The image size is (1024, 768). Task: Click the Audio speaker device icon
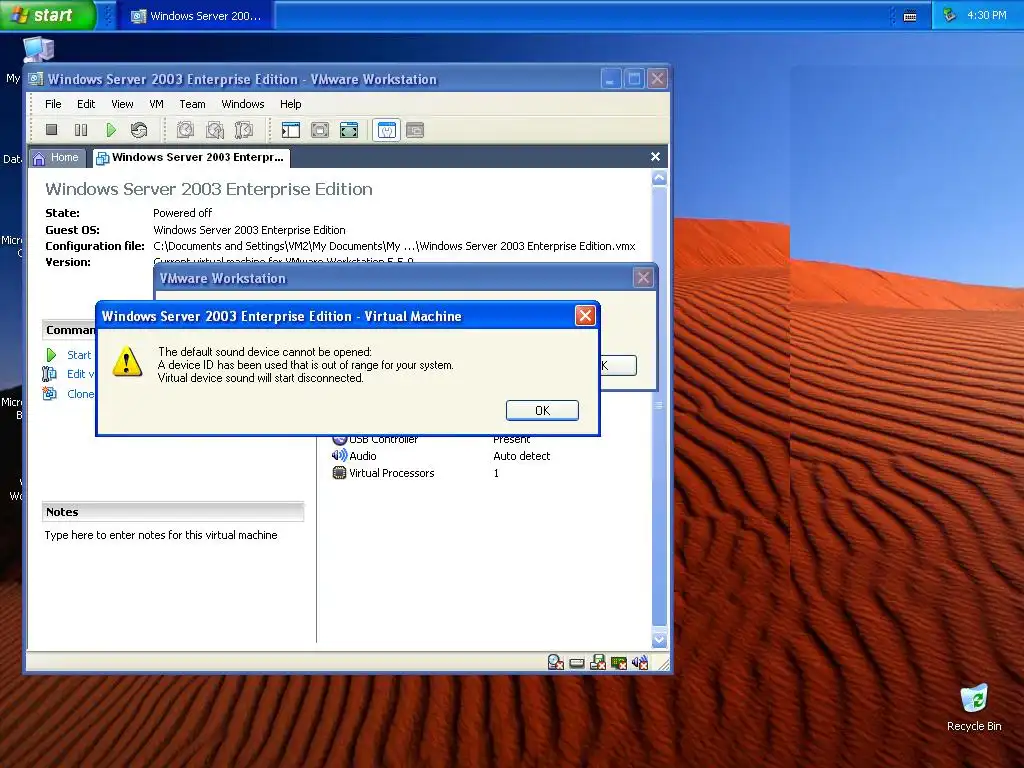tap(339, 455)
